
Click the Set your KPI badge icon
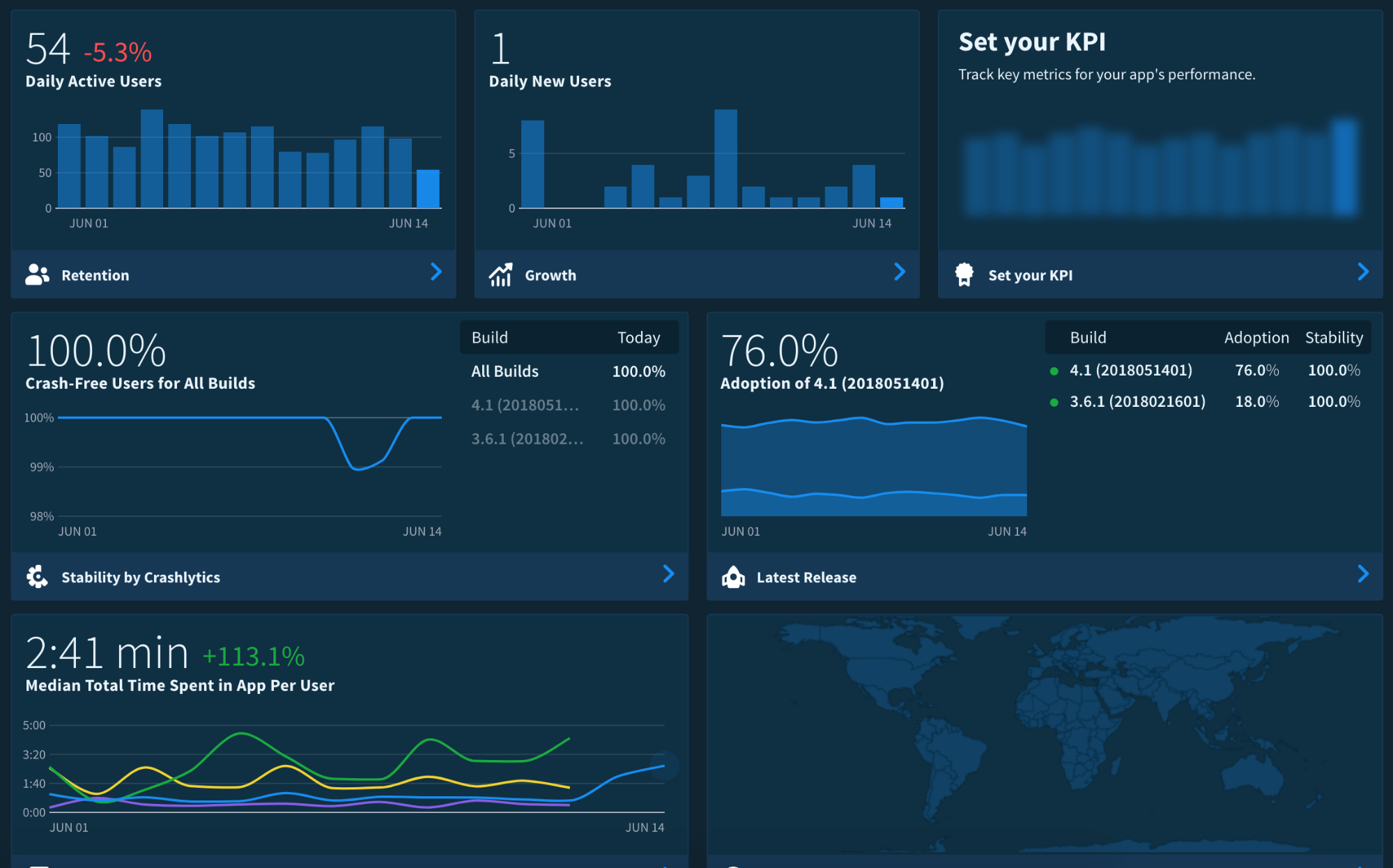[x=964, y=275]
